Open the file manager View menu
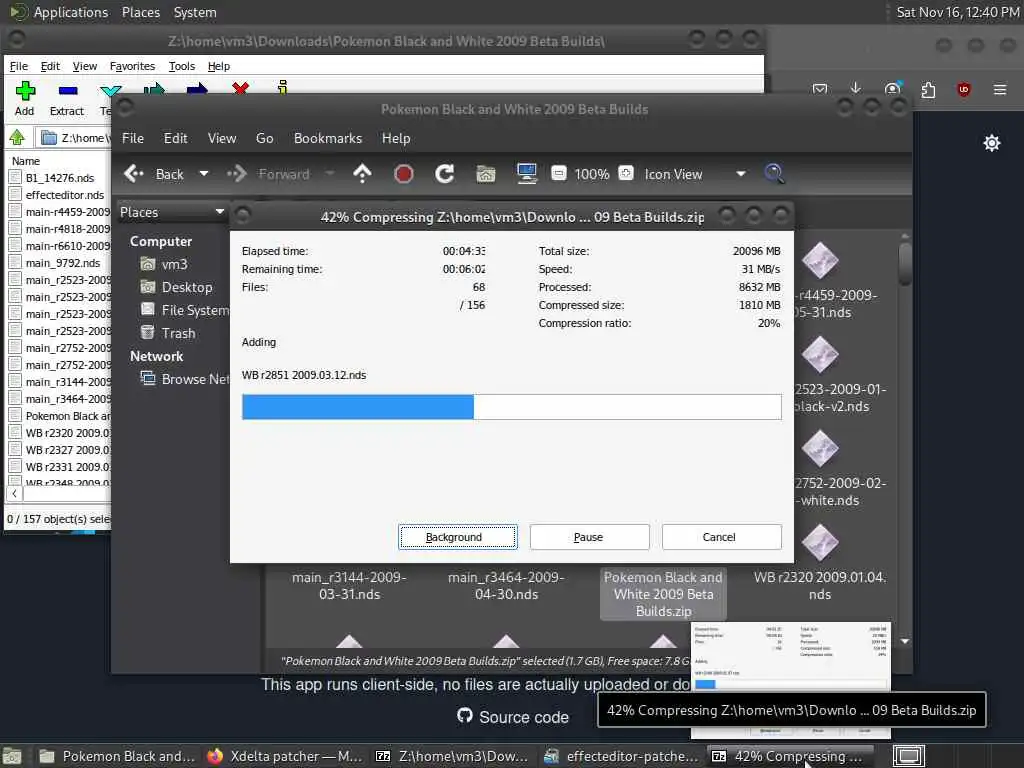1024x768 pixels. [x=221, y=138]
